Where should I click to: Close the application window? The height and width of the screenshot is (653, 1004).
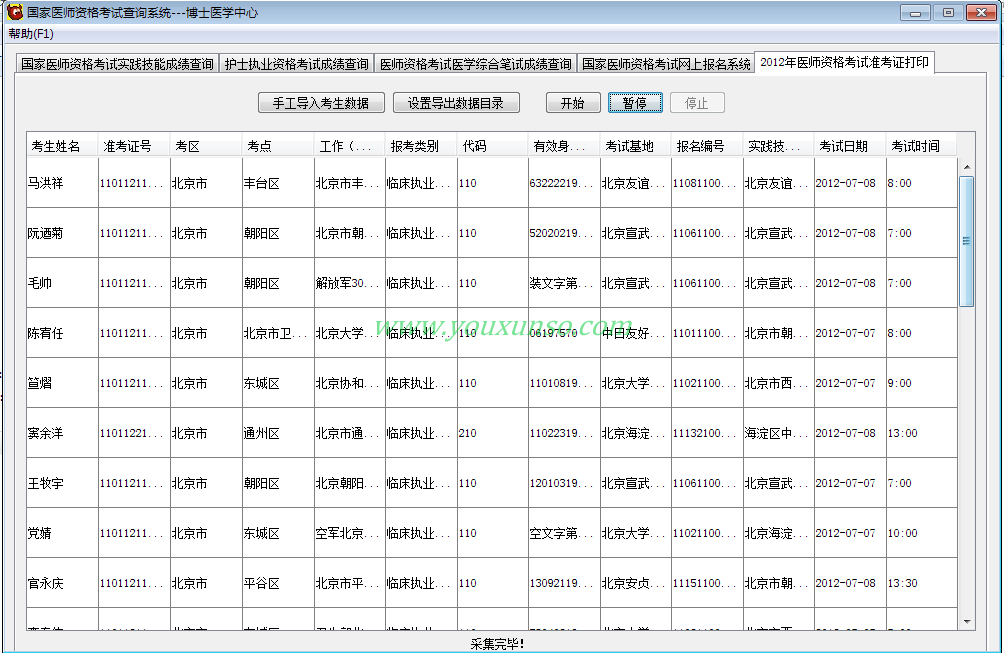pos(981,13)
